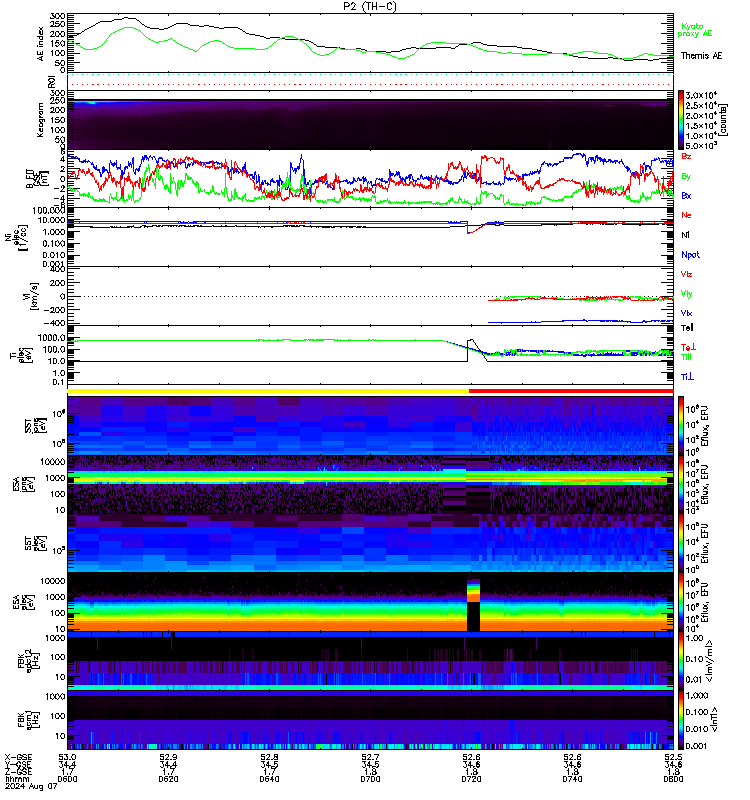Image resolution: width=750 pixels, height=800 pixels.
Task: Click the X-GSE value 52.8
Action: click(x=269, y=757)
